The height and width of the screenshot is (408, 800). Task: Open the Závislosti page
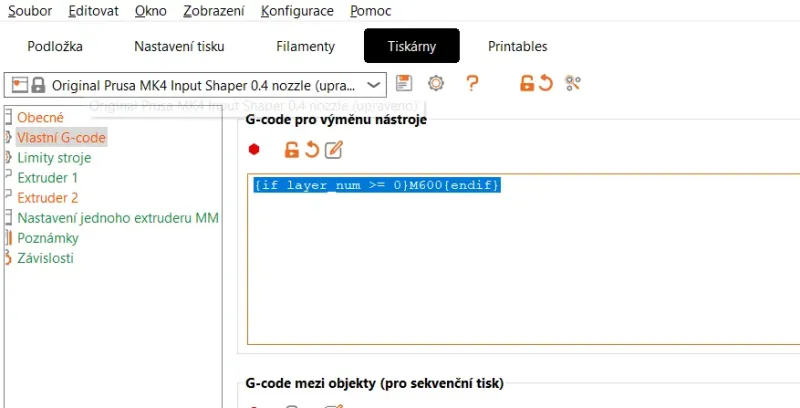[x=45, y=258]
